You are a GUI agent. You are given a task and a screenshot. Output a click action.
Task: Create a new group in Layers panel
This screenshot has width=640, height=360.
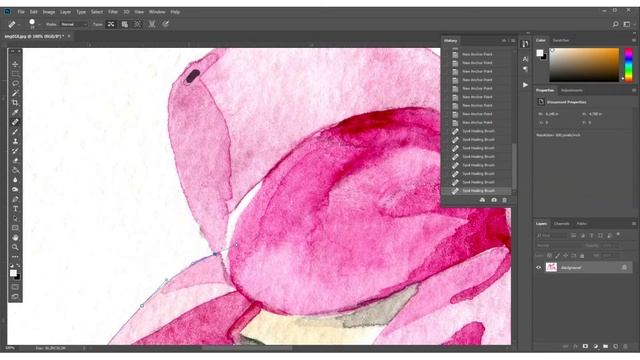pyautogui.click(x=605, y=346)
